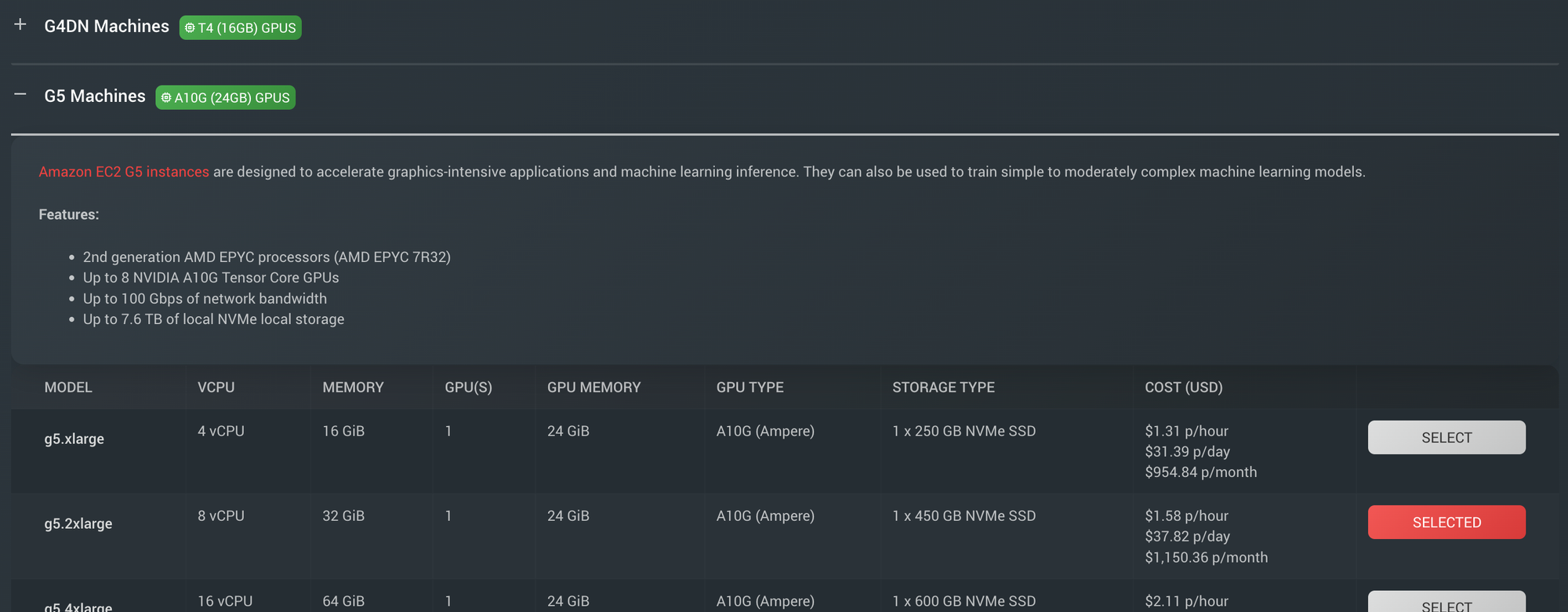The height and width of the screenshot is (612, 1568).
Task: Click the GPU TYPE column header
Action: 750,388
